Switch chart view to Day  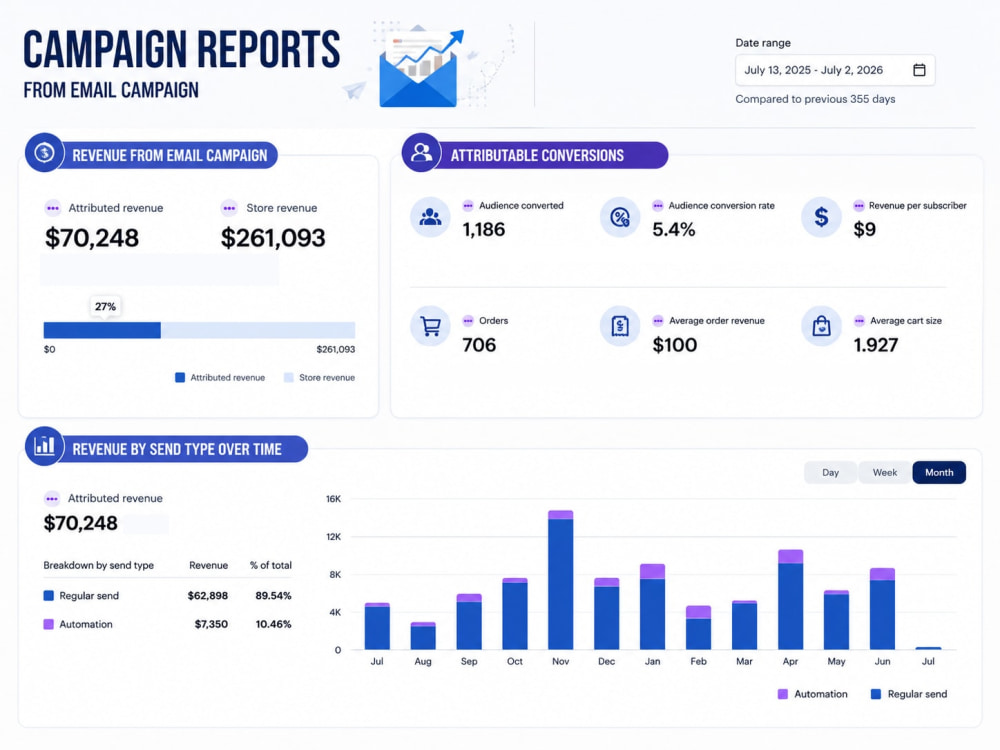[830, 473]
